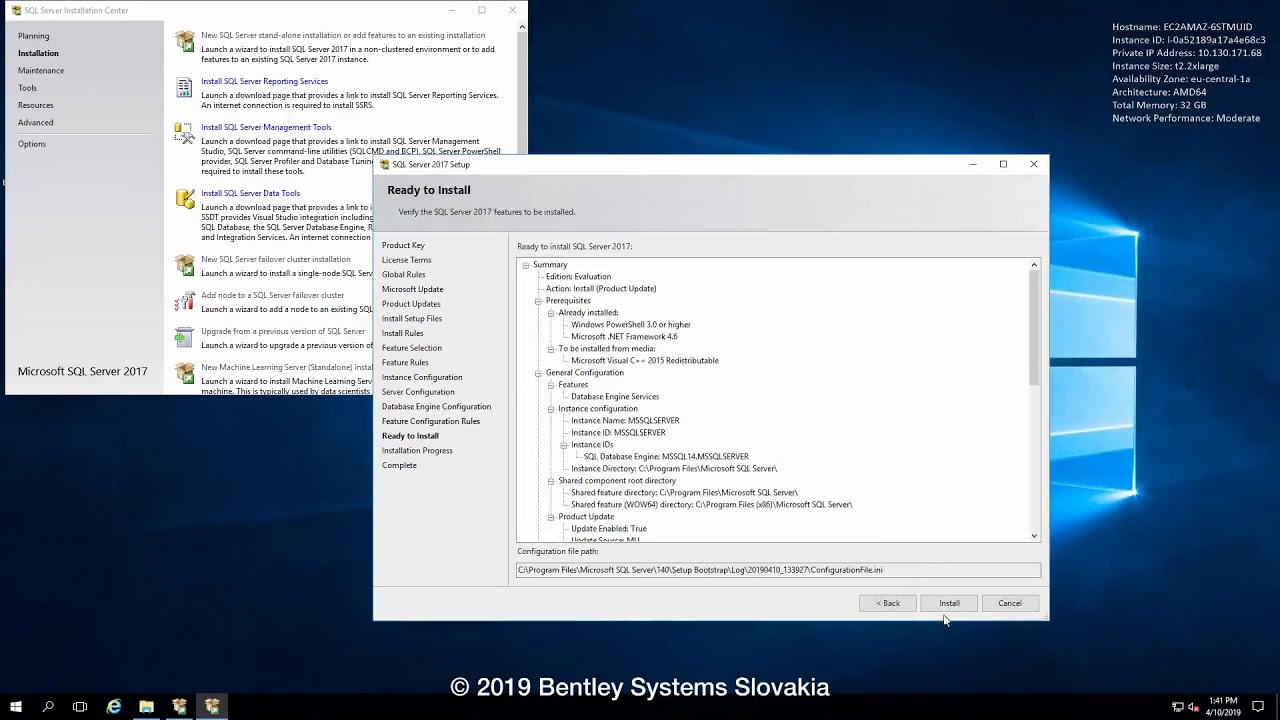The height and width of the screenshot is (720, 1280).
Task: Cancel the SQL Server setup
Action: click(x=1010, y=603)
